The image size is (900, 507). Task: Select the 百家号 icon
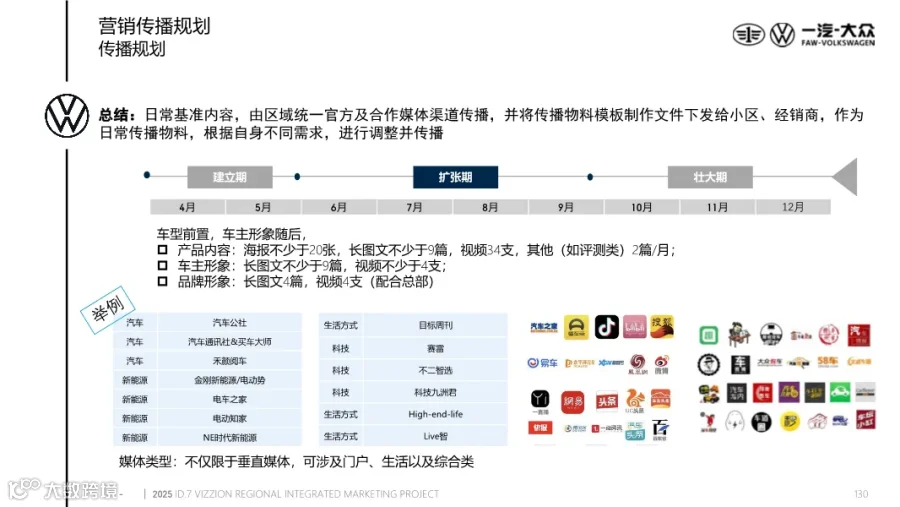[661, 429]
